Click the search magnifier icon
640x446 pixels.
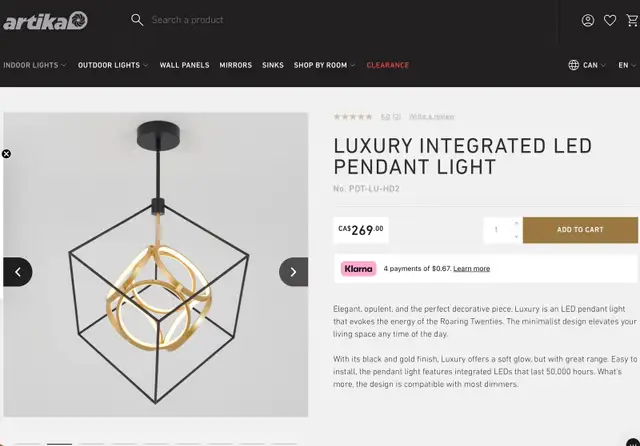[x=137, y=20]
